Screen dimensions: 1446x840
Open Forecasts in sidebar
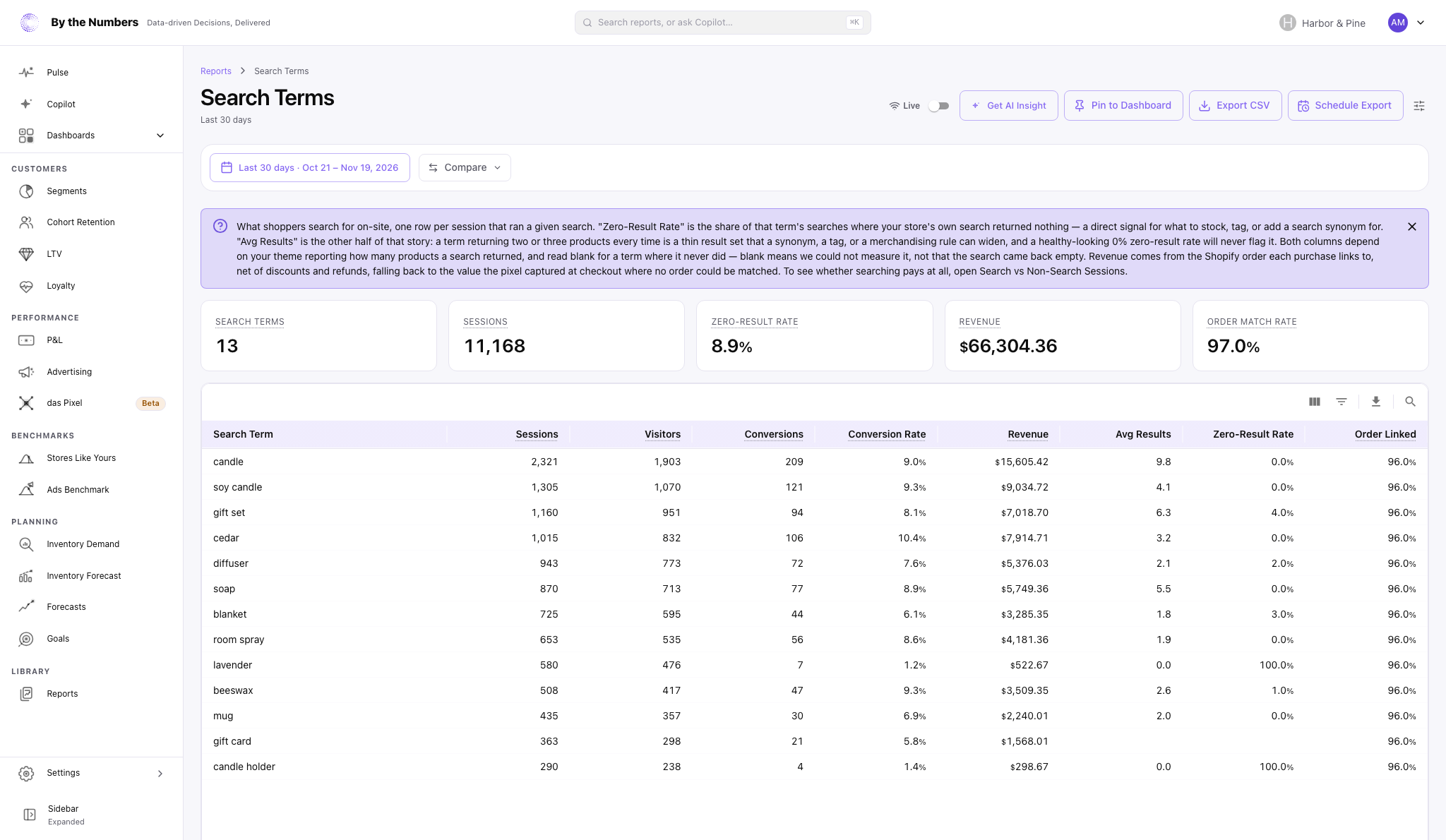coord(92,607)
